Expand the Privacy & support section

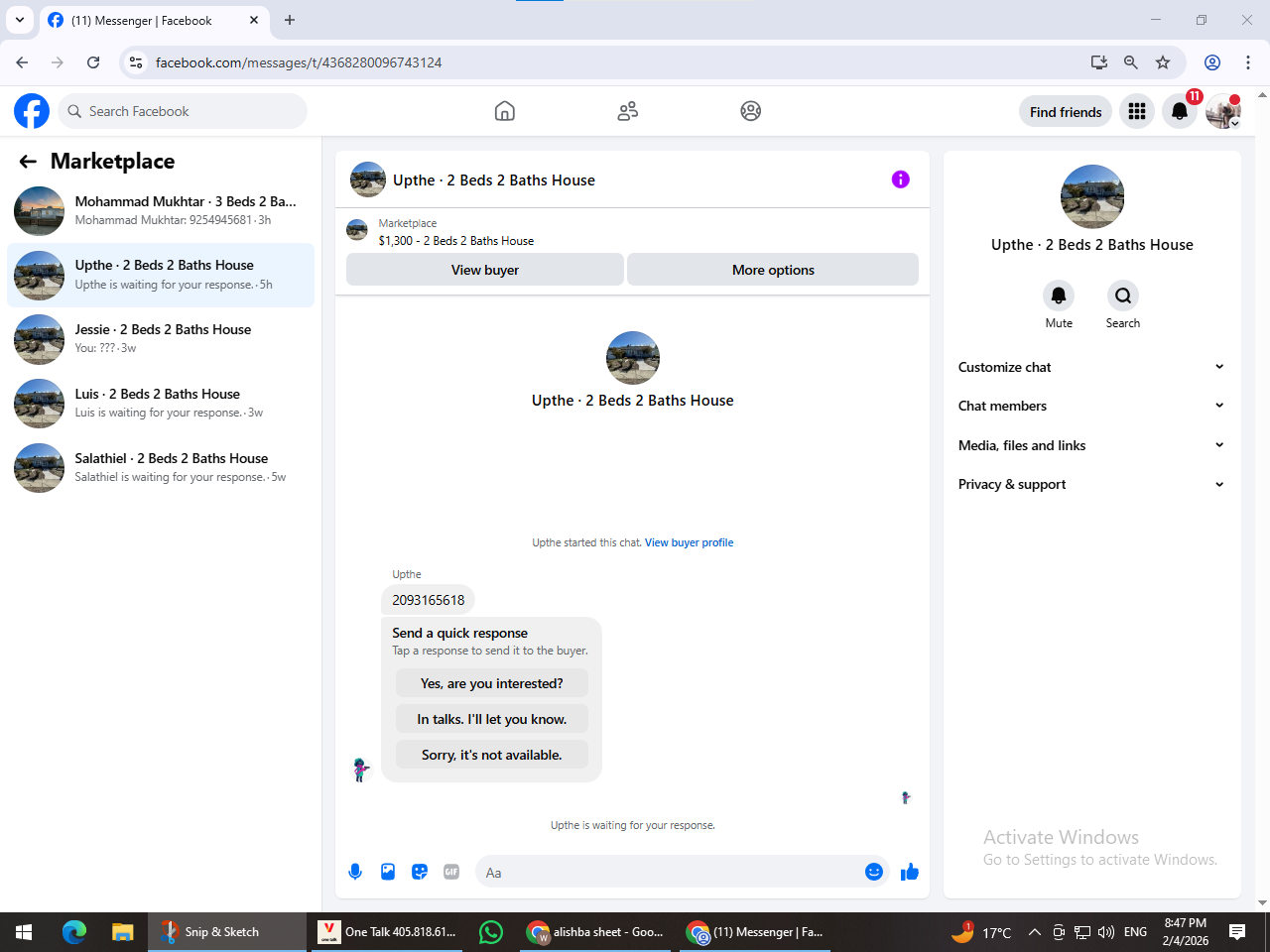click(1091, 484)
